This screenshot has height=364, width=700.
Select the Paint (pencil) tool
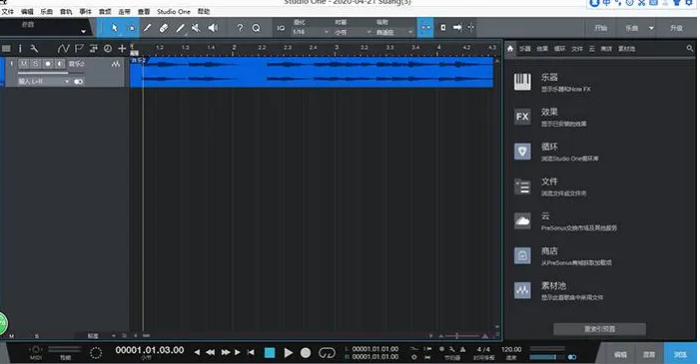(x=180, y=28)
